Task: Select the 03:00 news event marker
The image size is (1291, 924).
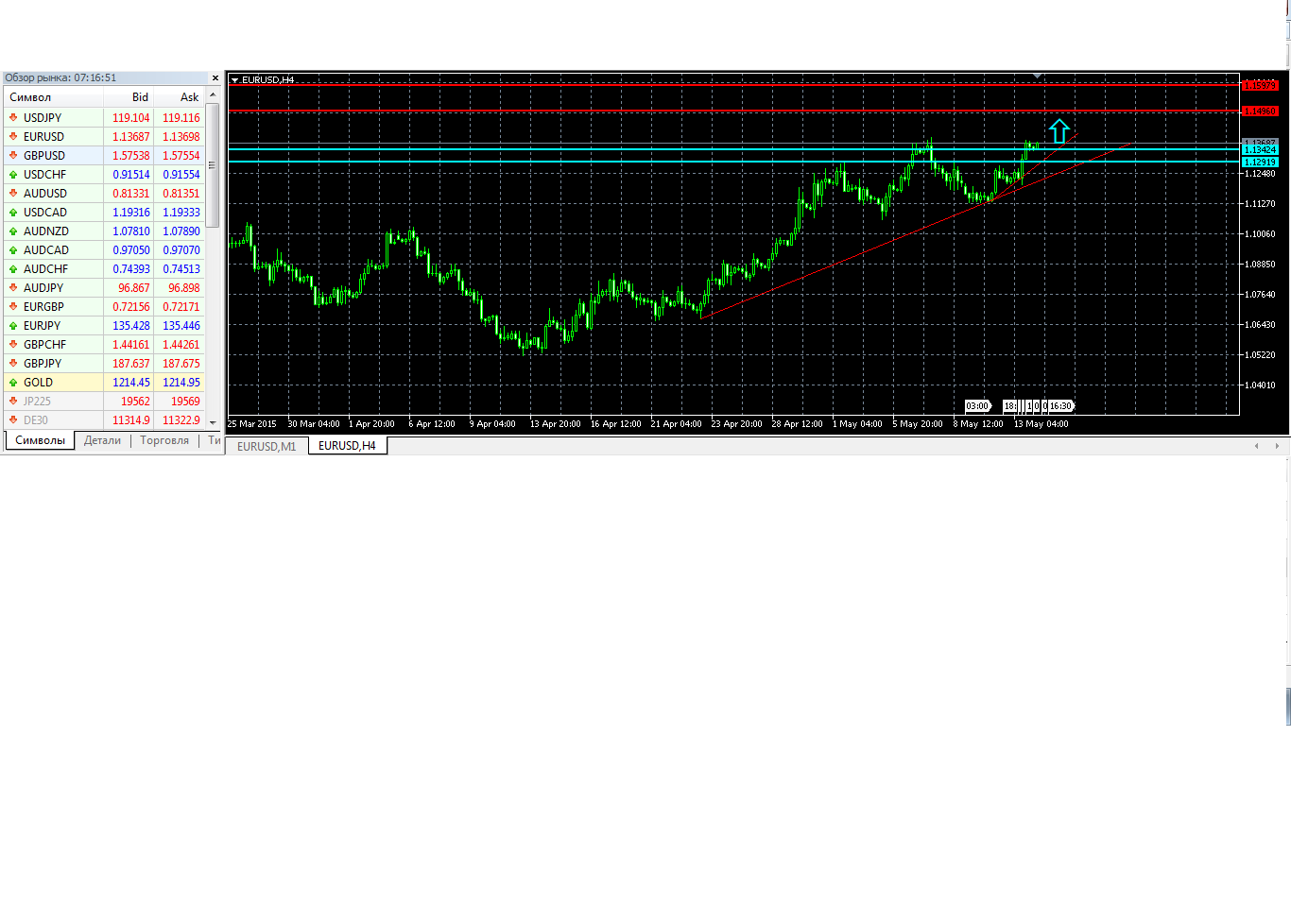Action: coord(977,406)
